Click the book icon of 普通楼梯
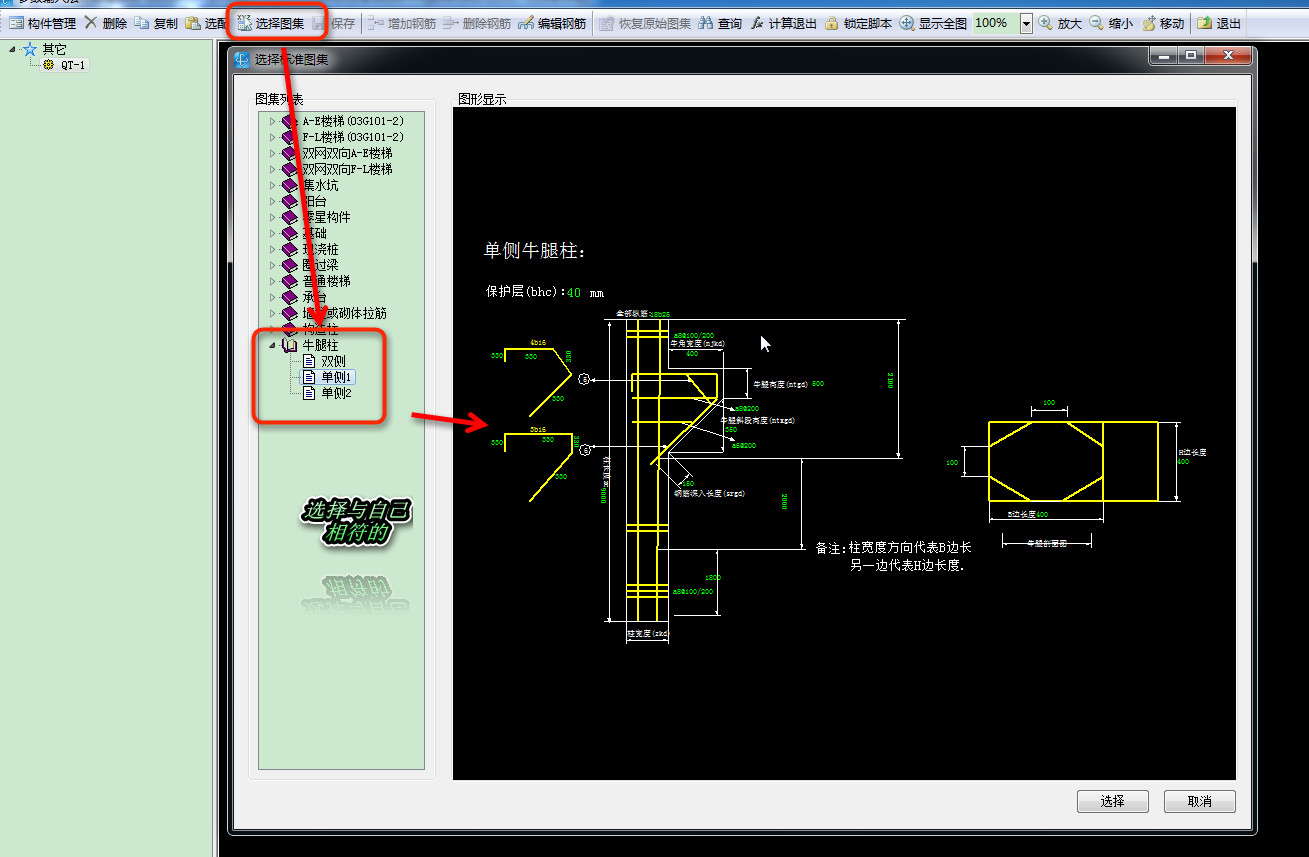The image size is (1309, 857). click(x=290, y=281)
